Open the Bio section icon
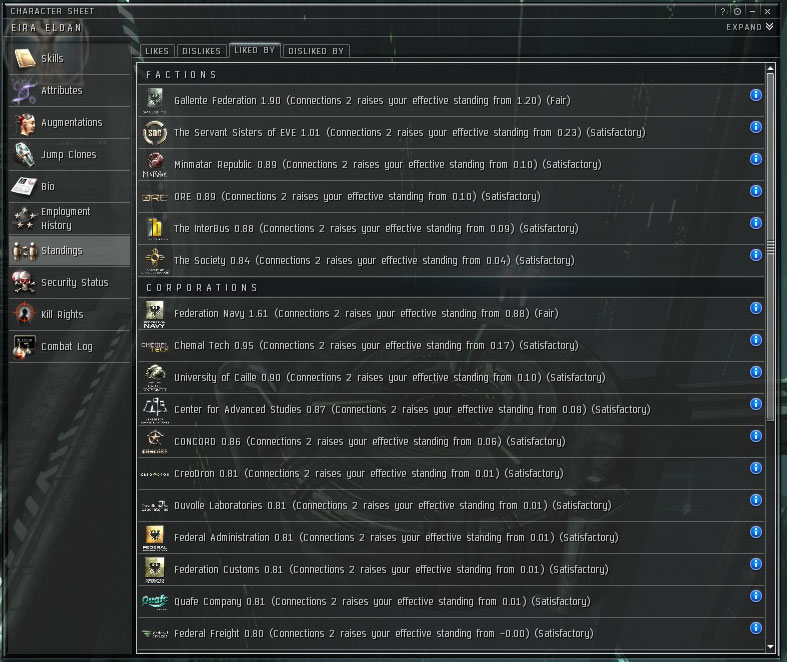 (24, 187)
